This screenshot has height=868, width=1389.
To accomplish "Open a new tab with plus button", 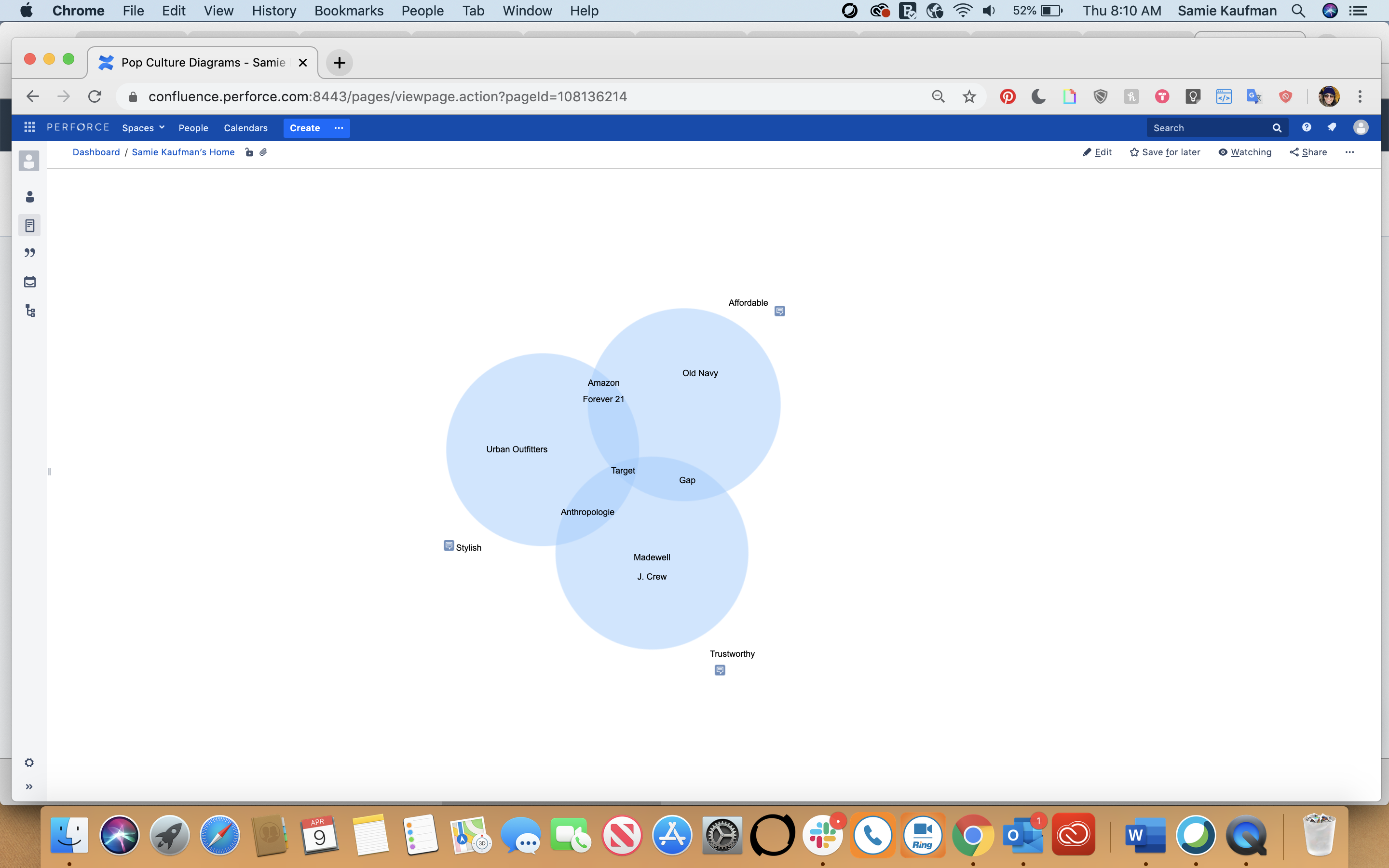I will coord(339,63).
